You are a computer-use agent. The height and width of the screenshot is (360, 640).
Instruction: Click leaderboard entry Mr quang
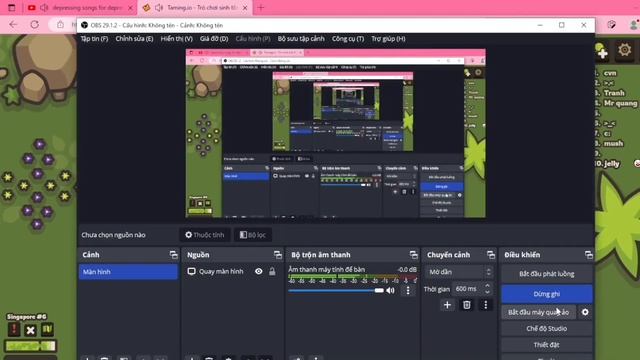[620, 103]
